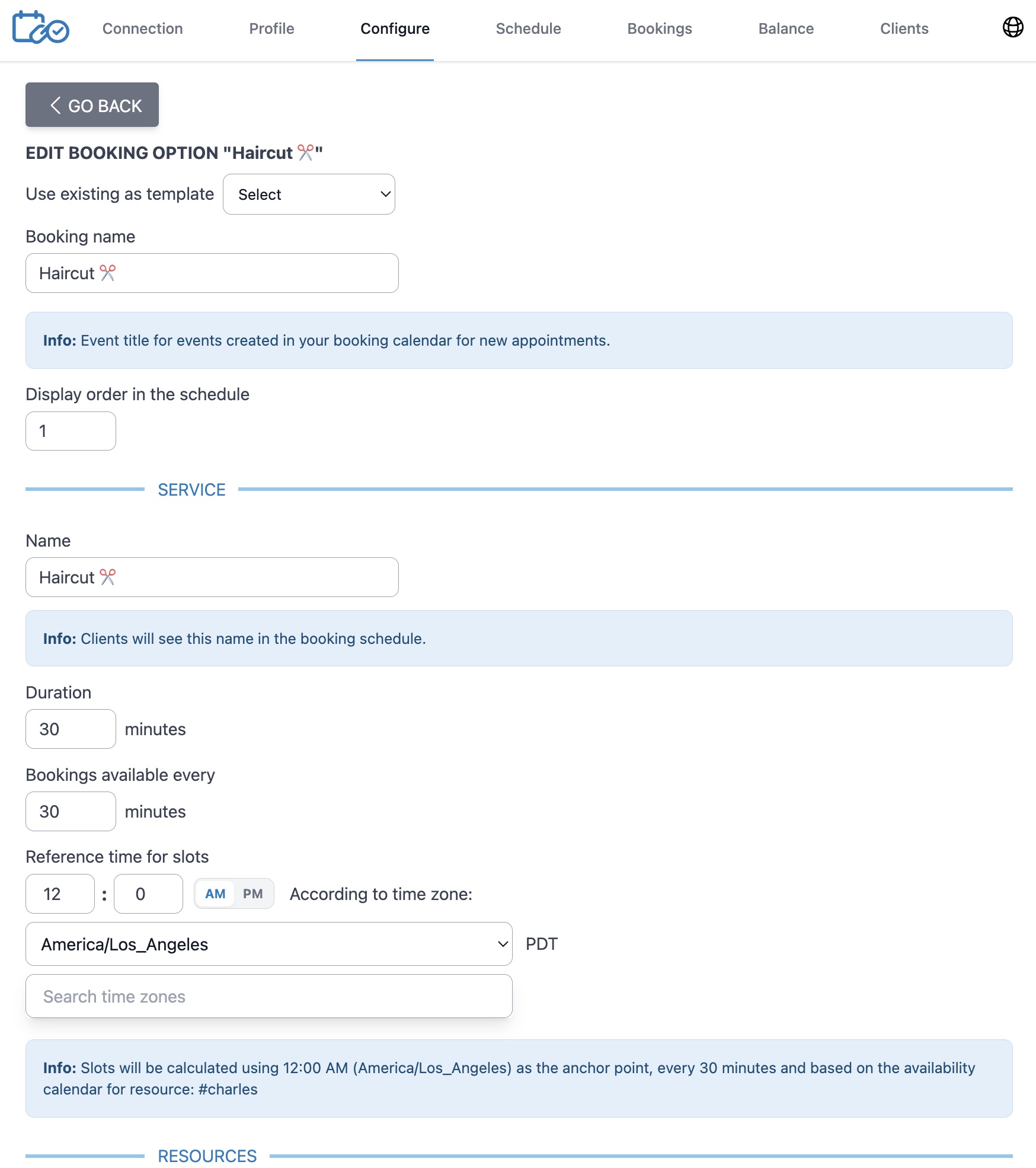Screen dimensions: 1036x1168
Task: Switch to the Bookings tab
Action: click(659, 28)
